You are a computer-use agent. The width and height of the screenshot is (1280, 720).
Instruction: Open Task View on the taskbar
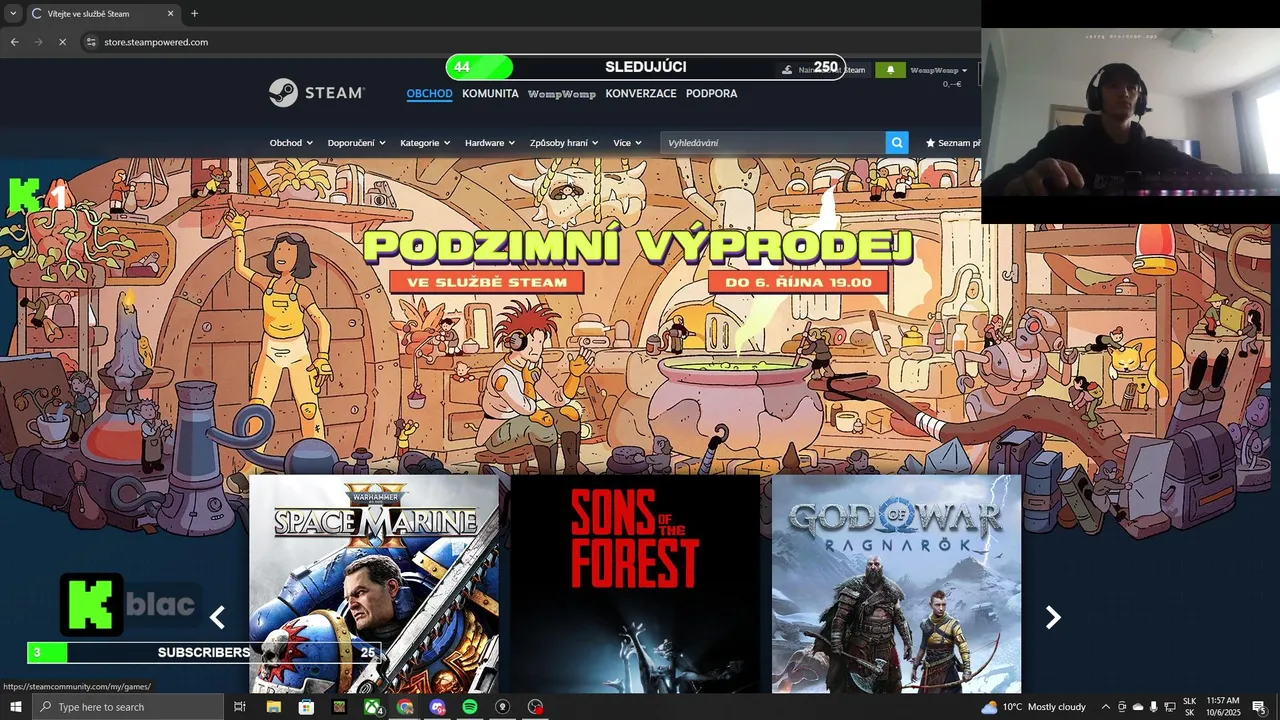click(x=240, y=707)
